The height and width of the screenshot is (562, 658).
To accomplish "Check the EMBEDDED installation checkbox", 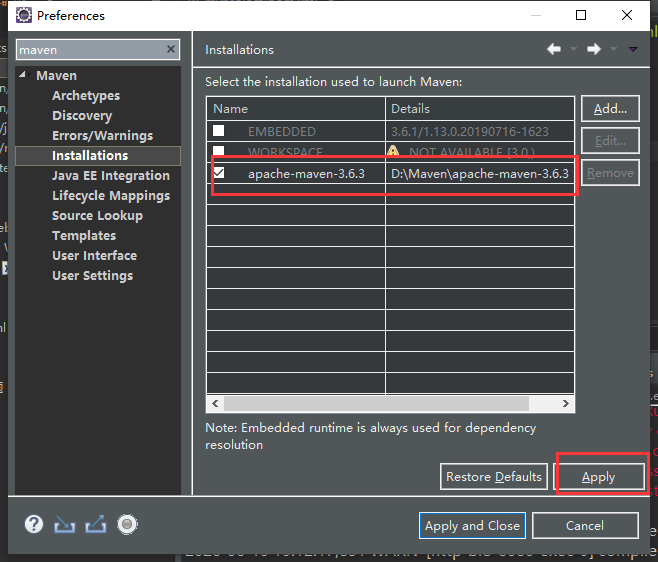I will coord(218,131).
